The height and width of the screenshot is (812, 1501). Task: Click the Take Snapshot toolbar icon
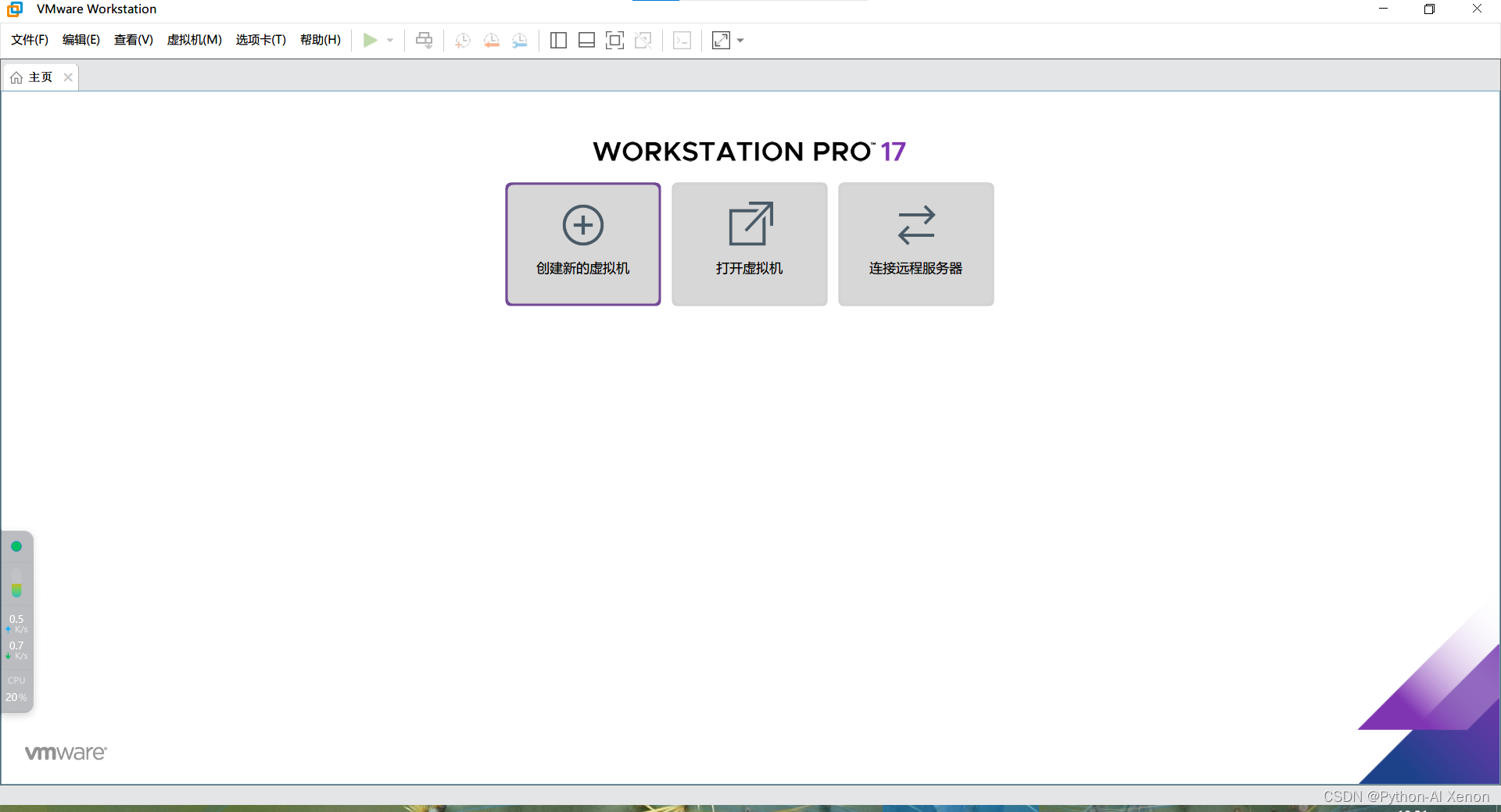click(463, 41)
